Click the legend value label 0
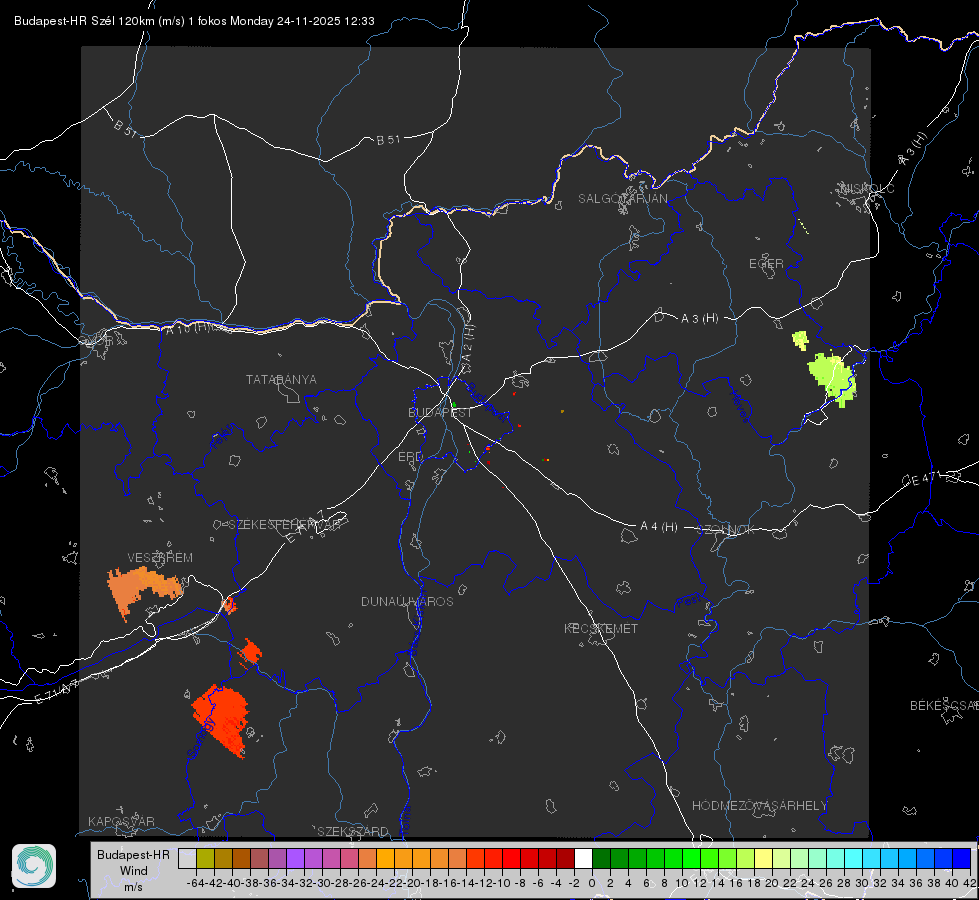 (x=592, y=883)
